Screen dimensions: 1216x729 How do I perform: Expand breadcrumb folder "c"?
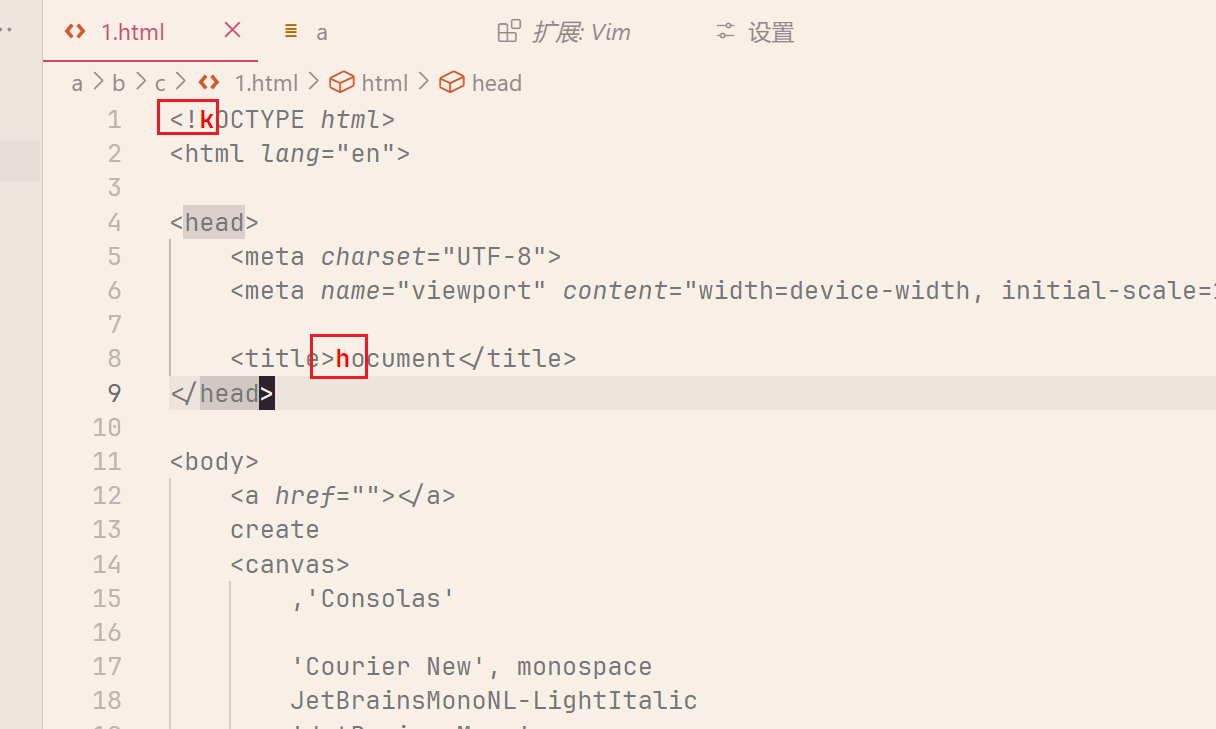[x=160, y=83]
